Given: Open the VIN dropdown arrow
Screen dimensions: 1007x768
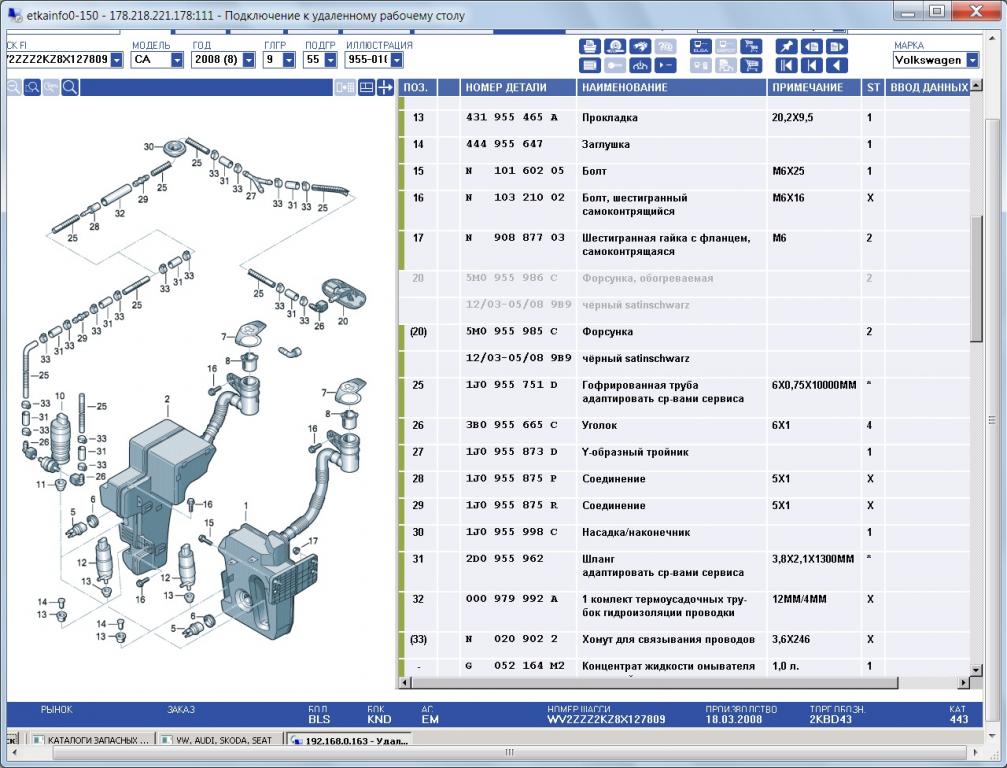Looking at the screenshot, I should 117,60.
